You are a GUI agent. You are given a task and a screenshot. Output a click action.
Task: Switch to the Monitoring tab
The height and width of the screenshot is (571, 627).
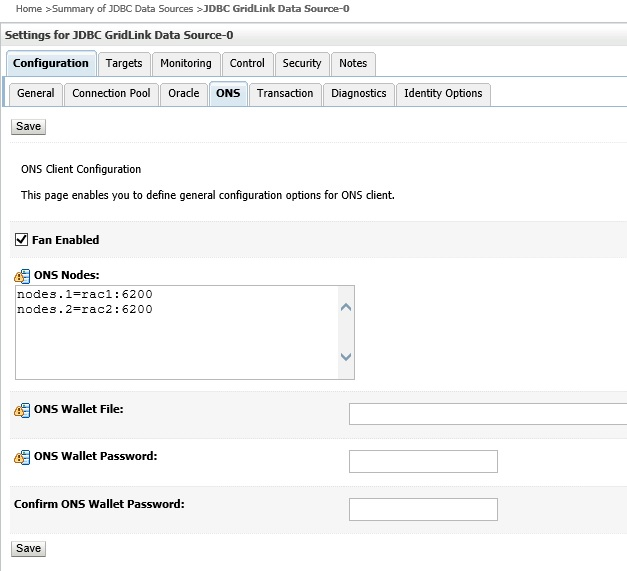pyautogui.click(x=186, y=63)
